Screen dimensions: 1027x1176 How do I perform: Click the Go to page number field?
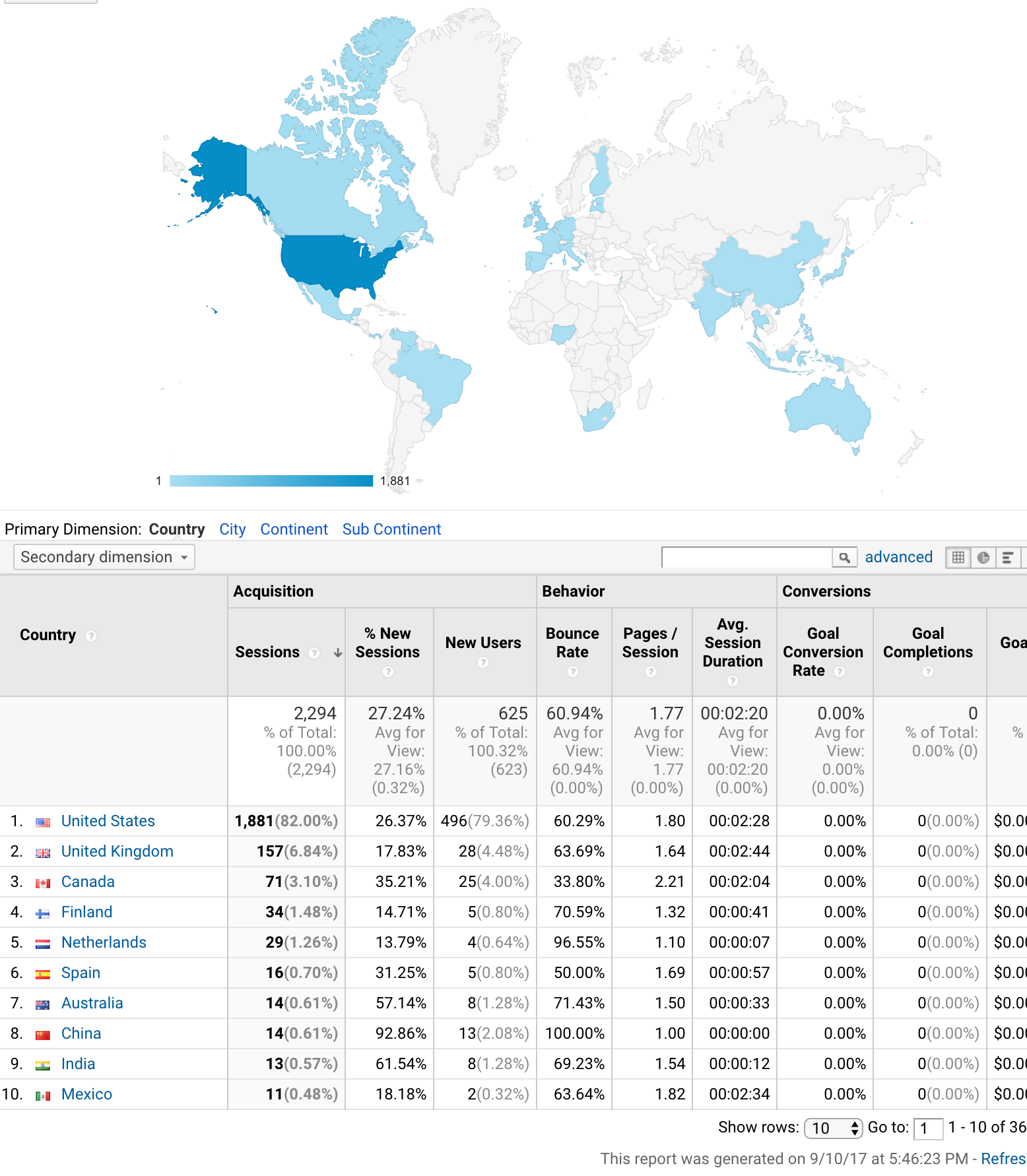point(927,1128)
